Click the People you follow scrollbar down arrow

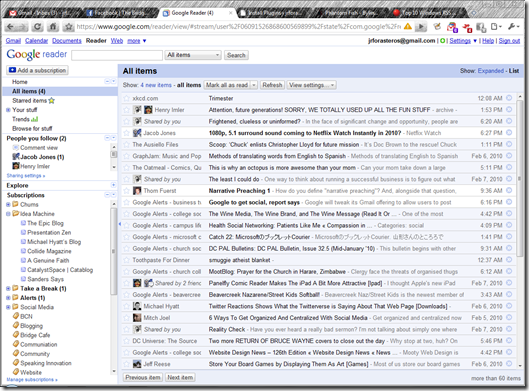coord(114,167)
